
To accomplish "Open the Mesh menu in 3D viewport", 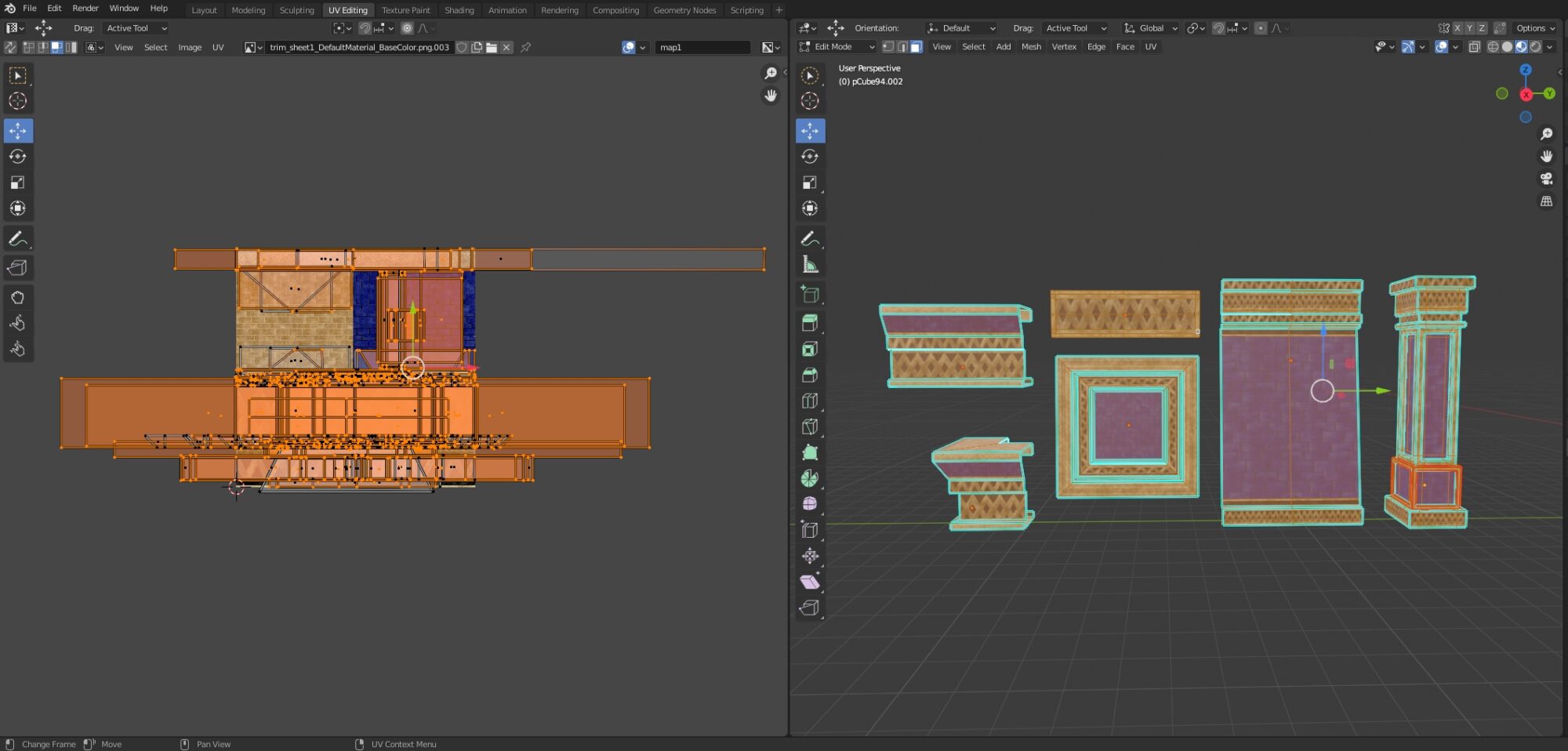I will [1031, 47].
